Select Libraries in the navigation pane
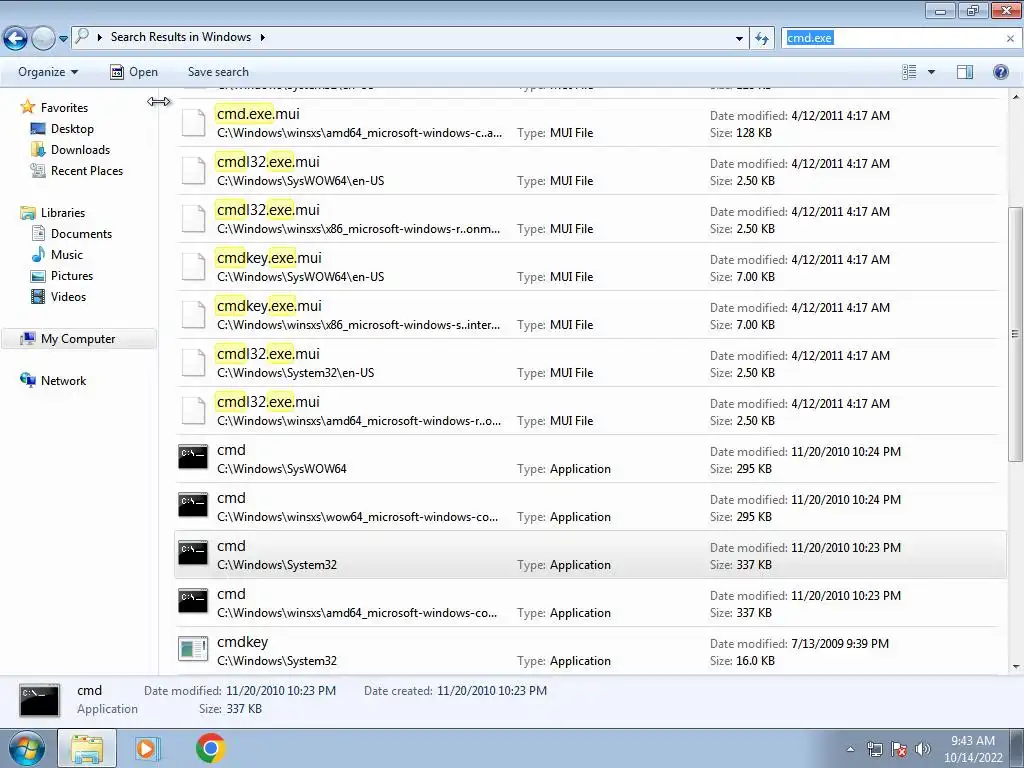Screen dimensions: 1024x768 click(63, 213)
